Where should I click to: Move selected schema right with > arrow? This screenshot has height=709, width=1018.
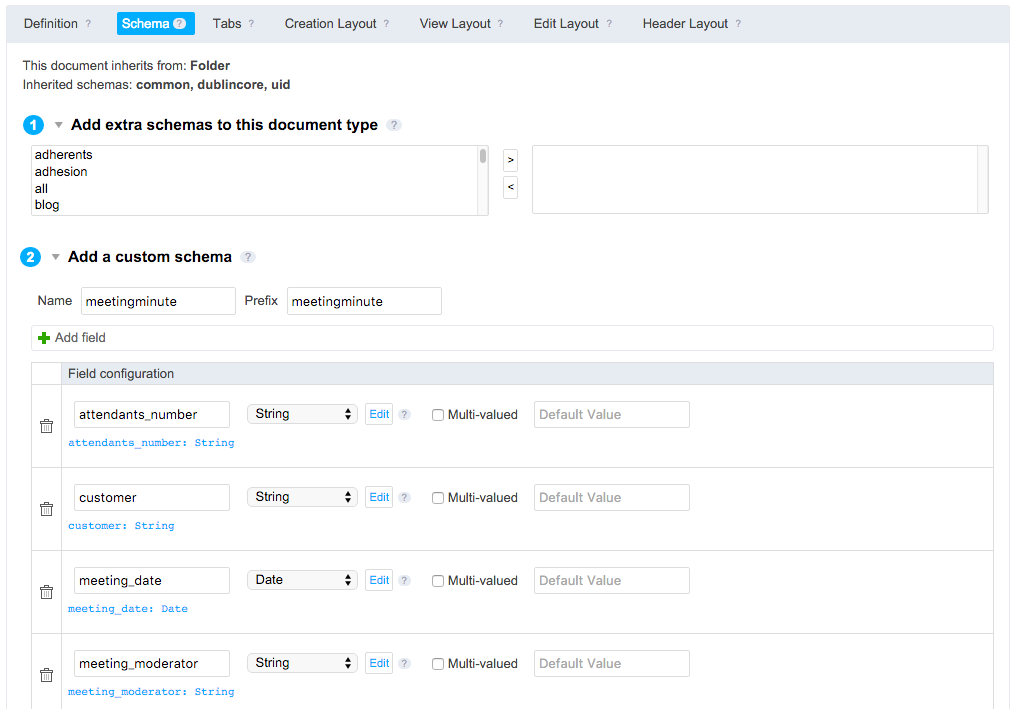[x=510, y=160]
